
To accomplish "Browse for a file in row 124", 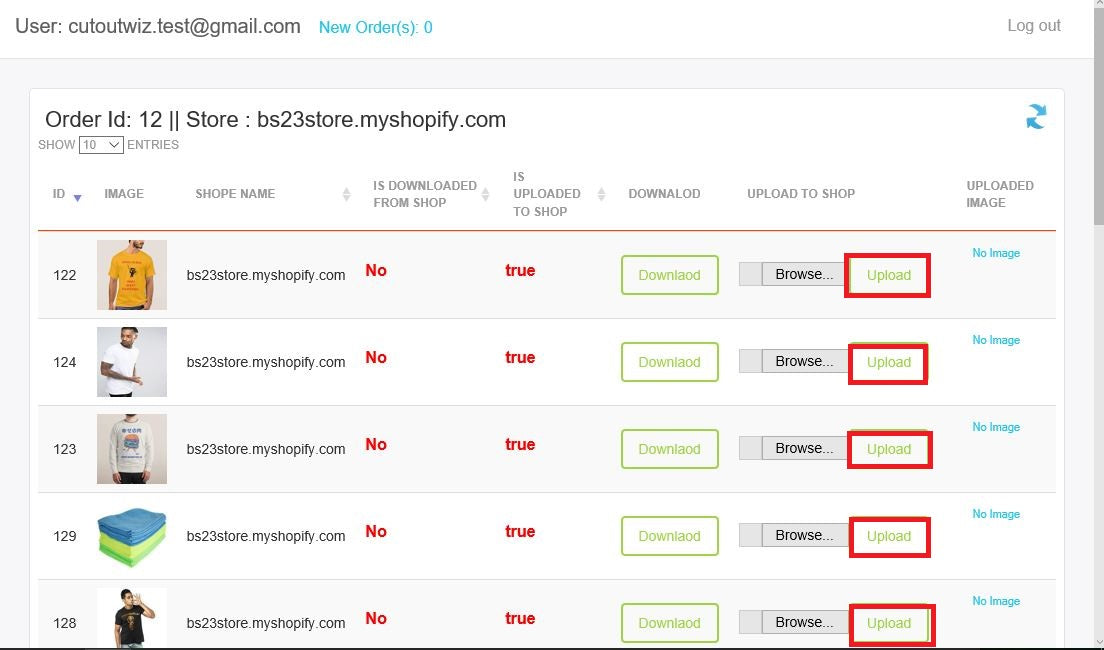I will 803,361.
